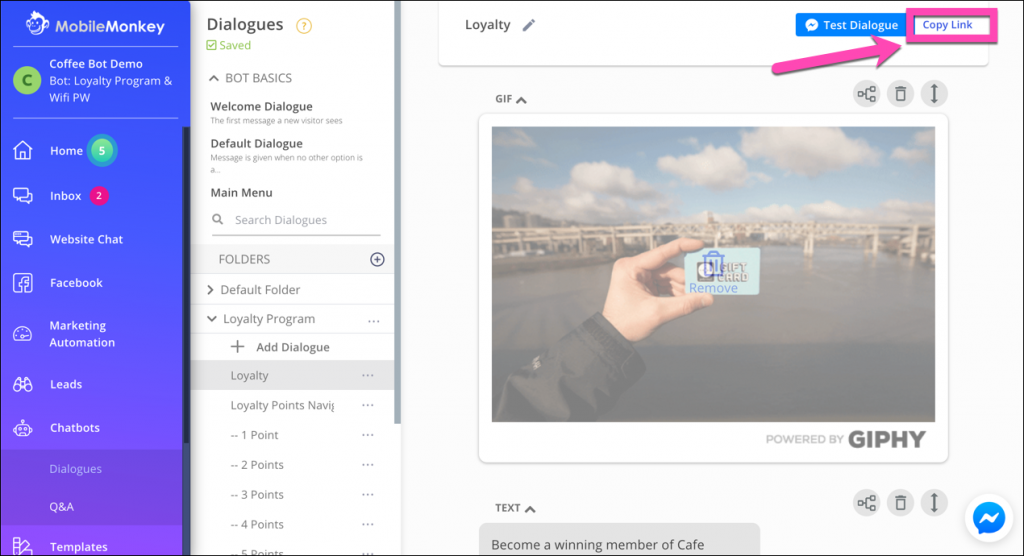
Task: Open the Dialogues help question icon
Action: [304, 25]
